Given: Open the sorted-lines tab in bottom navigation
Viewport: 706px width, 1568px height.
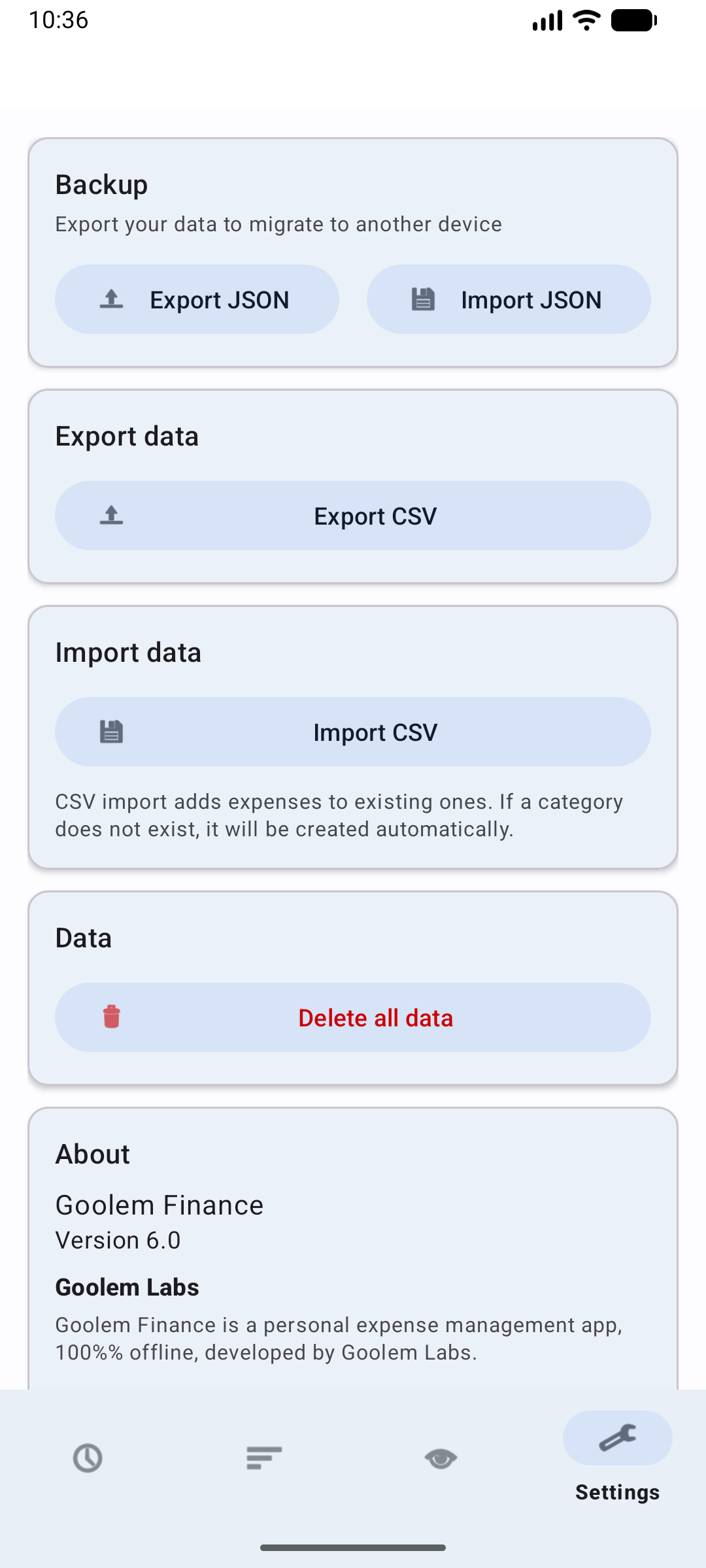Looking at the screenshot, I should tap(264, 1458).
